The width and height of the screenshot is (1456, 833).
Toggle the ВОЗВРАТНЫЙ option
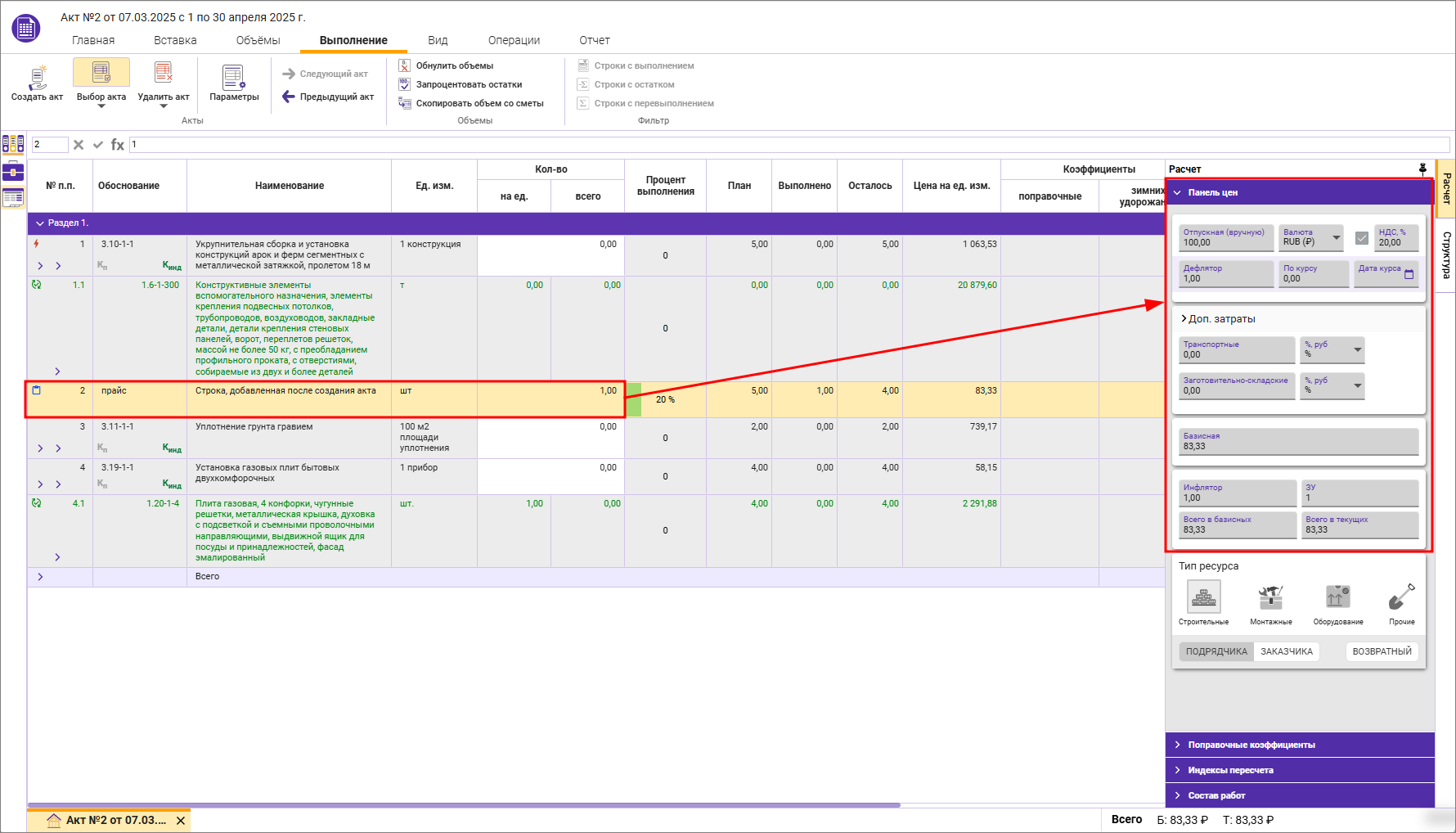1382,651
